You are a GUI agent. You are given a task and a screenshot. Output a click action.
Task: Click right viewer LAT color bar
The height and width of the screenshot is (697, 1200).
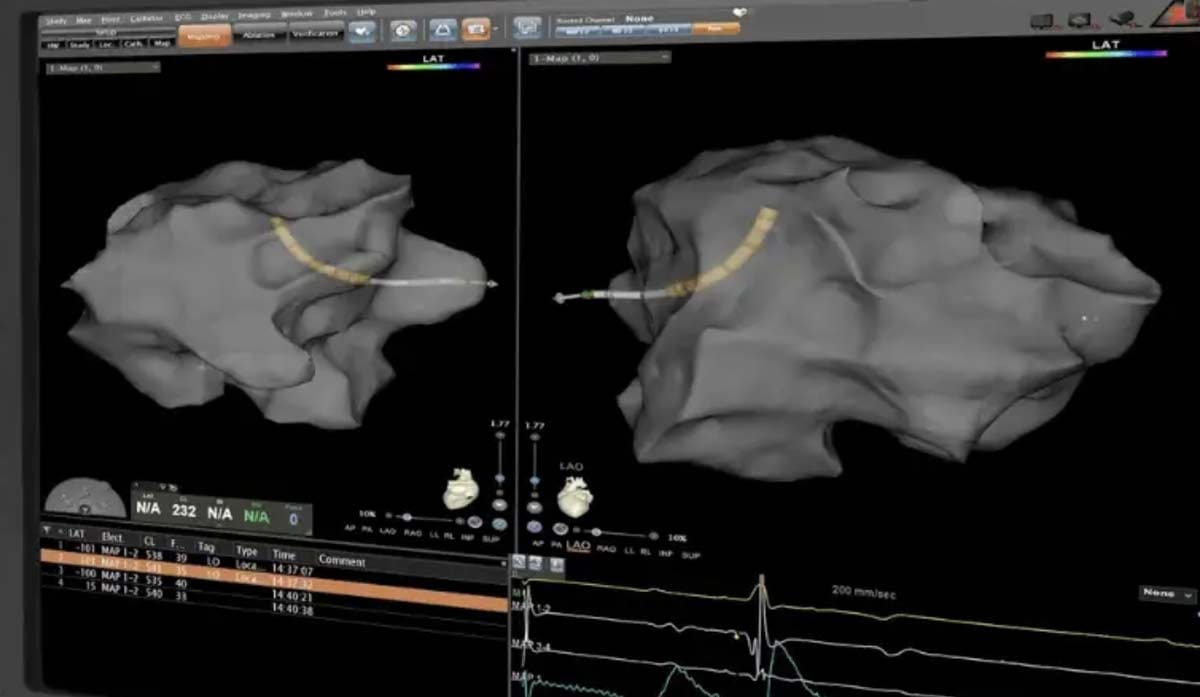coord(1105,54)
